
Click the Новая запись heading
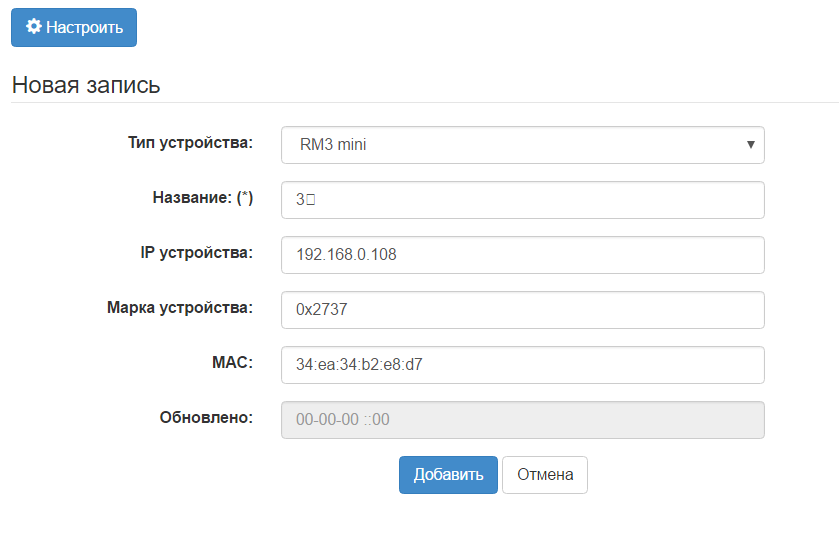pyautogui.click(x=86, y=85)
